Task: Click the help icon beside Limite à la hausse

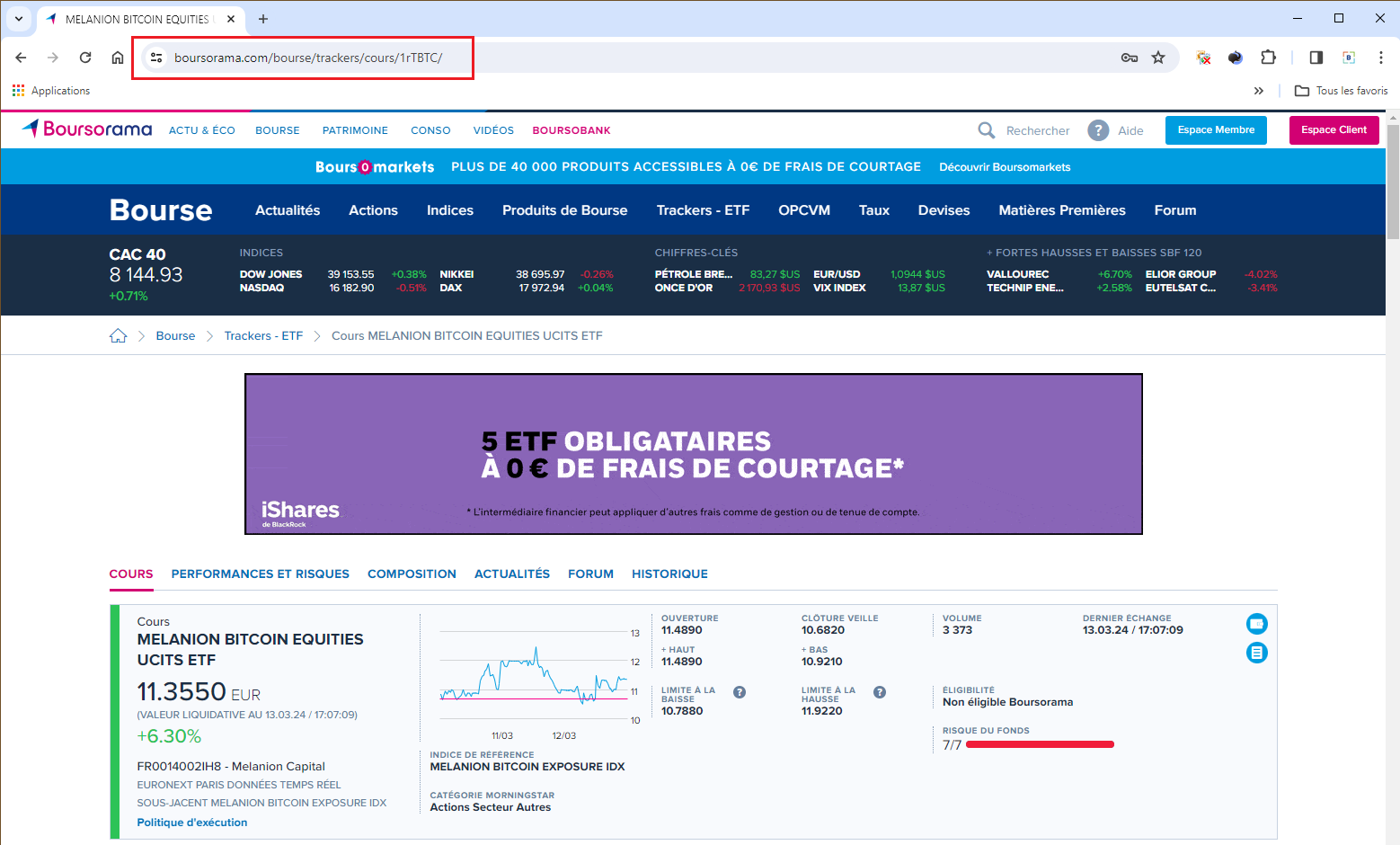Action: tap(879, 692)
